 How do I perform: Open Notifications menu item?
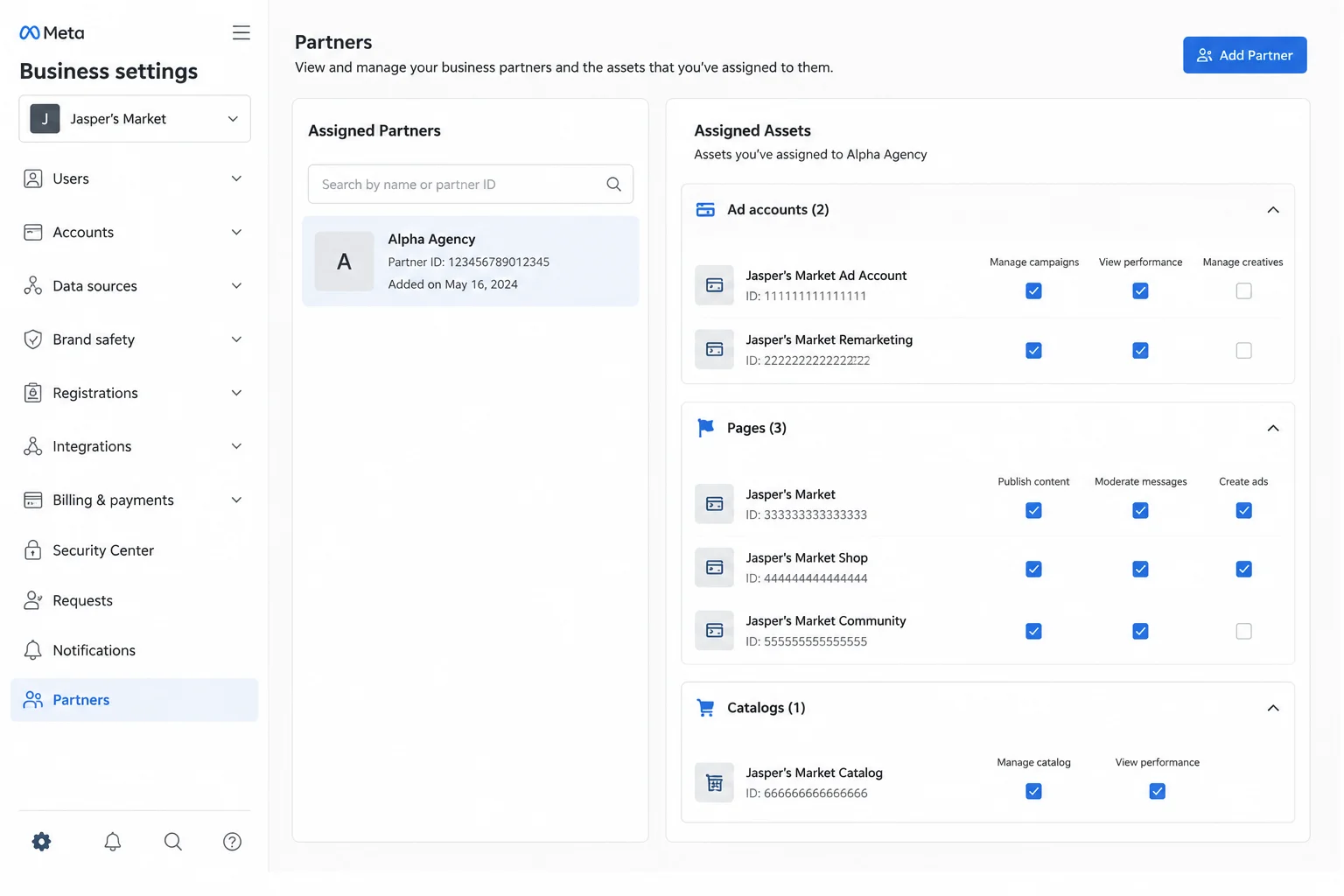pos(134,650)
